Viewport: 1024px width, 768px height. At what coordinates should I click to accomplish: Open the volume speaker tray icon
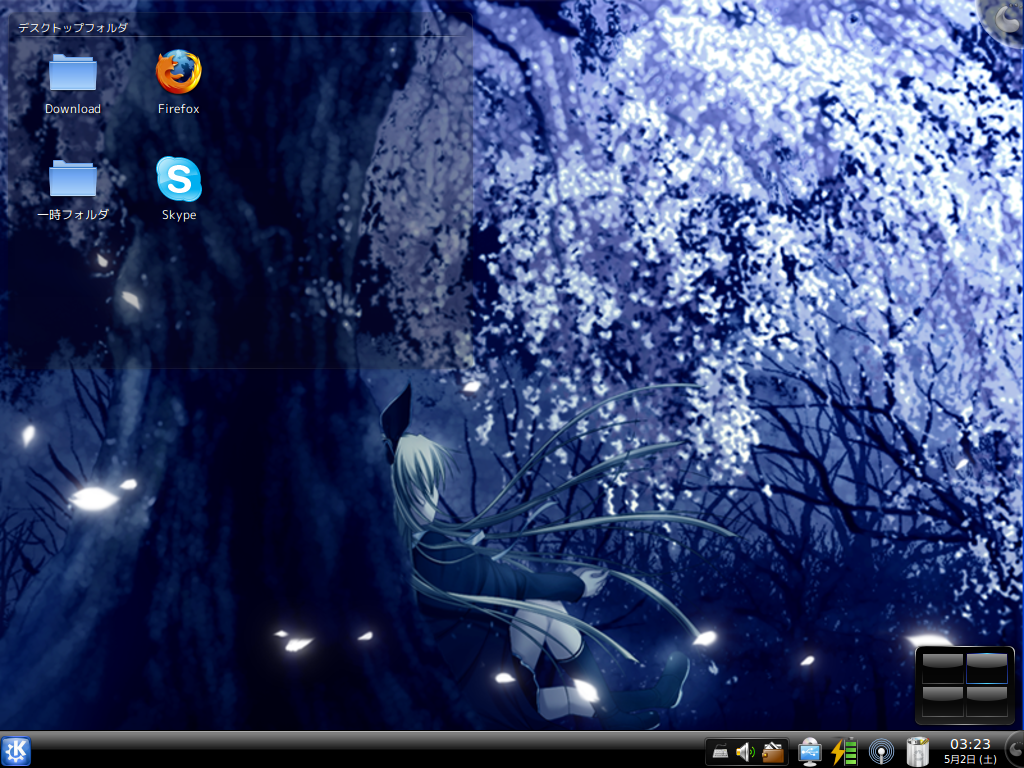click(746, 752)
